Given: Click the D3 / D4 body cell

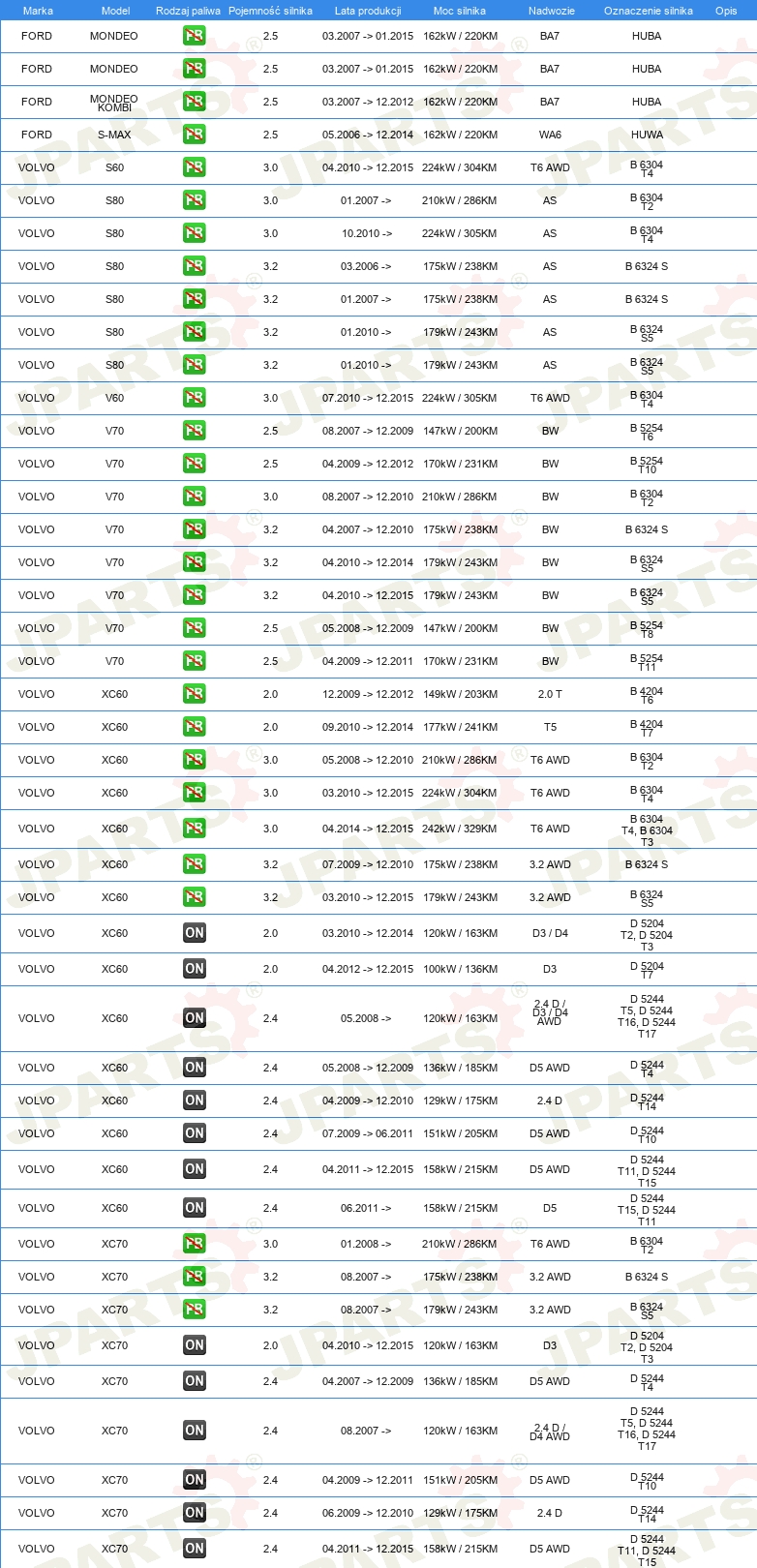Looking at the screenshot, I should 550,933.
